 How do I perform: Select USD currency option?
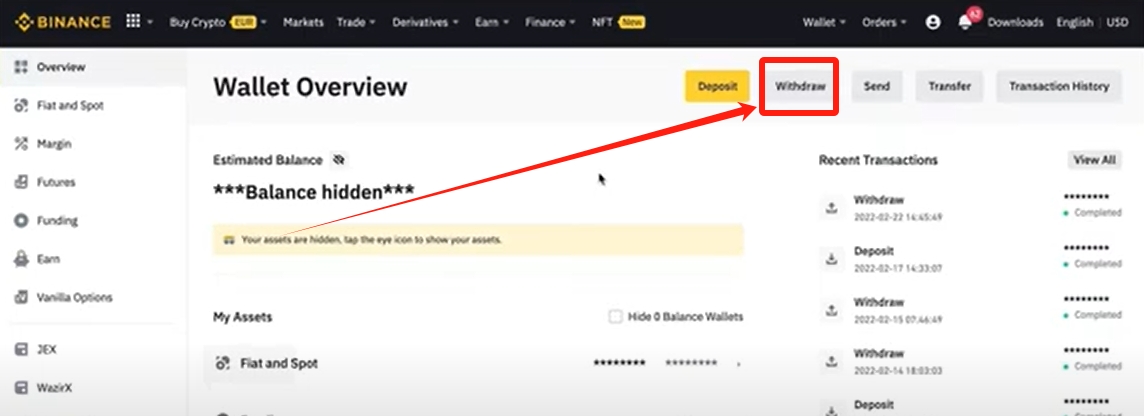(1117, 23)
